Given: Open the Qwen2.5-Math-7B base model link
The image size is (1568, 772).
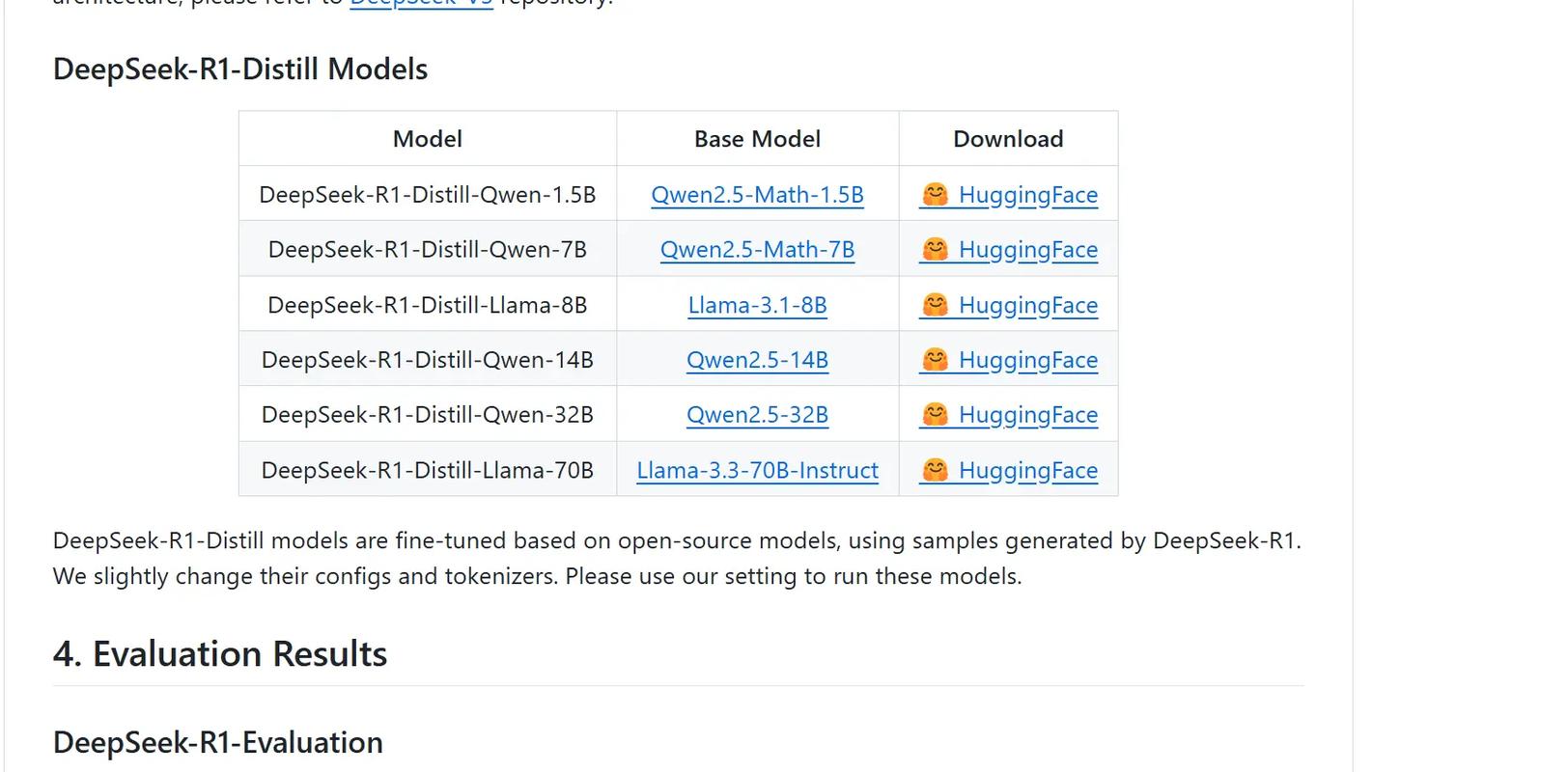Looking at the screenshot, I should [x=757, y=250].
